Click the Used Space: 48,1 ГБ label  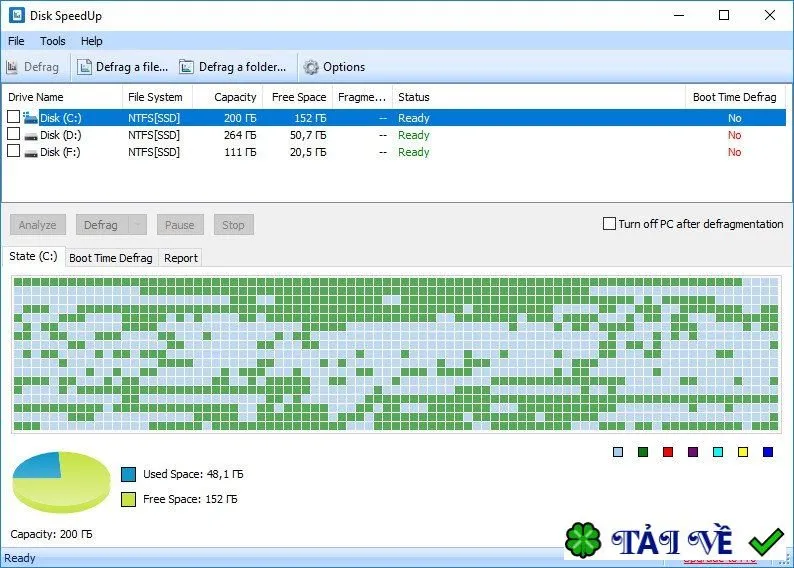pyautogui.click(x=193, y=474)
